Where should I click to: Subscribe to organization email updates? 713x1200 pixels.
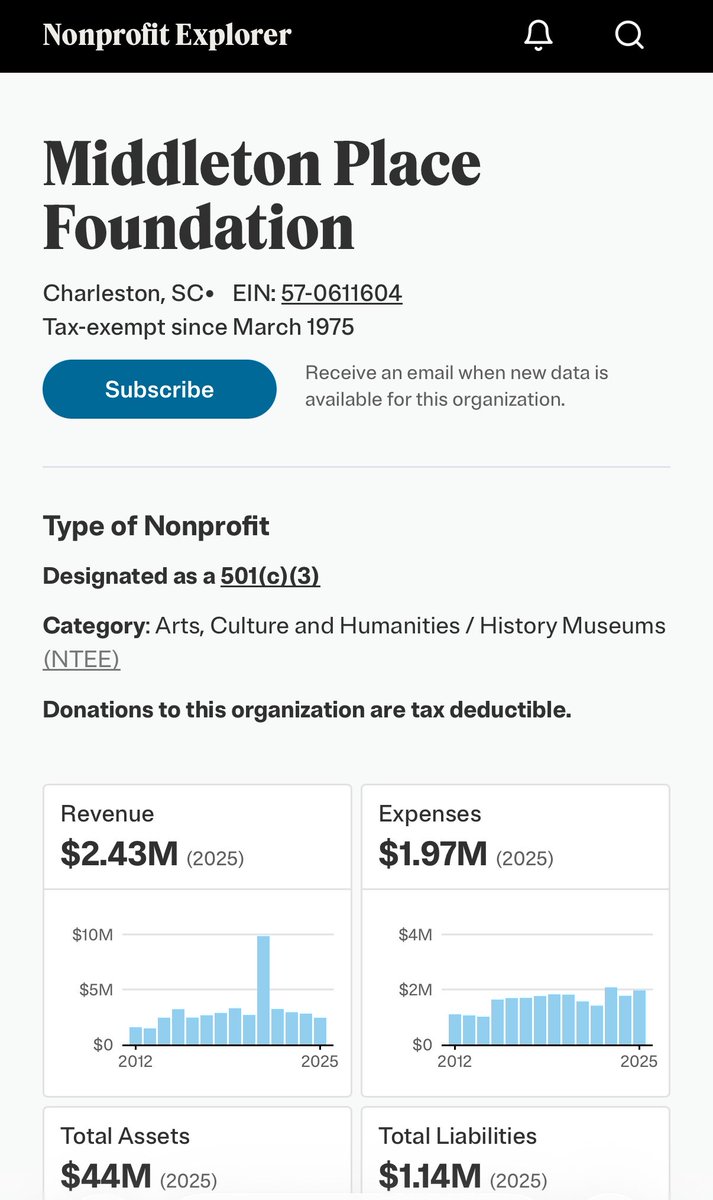[159, 389]
